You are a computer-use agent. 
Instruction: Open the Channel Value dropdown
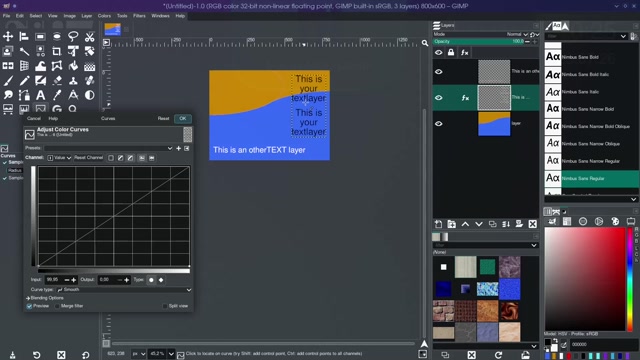(x=59, y=158)
